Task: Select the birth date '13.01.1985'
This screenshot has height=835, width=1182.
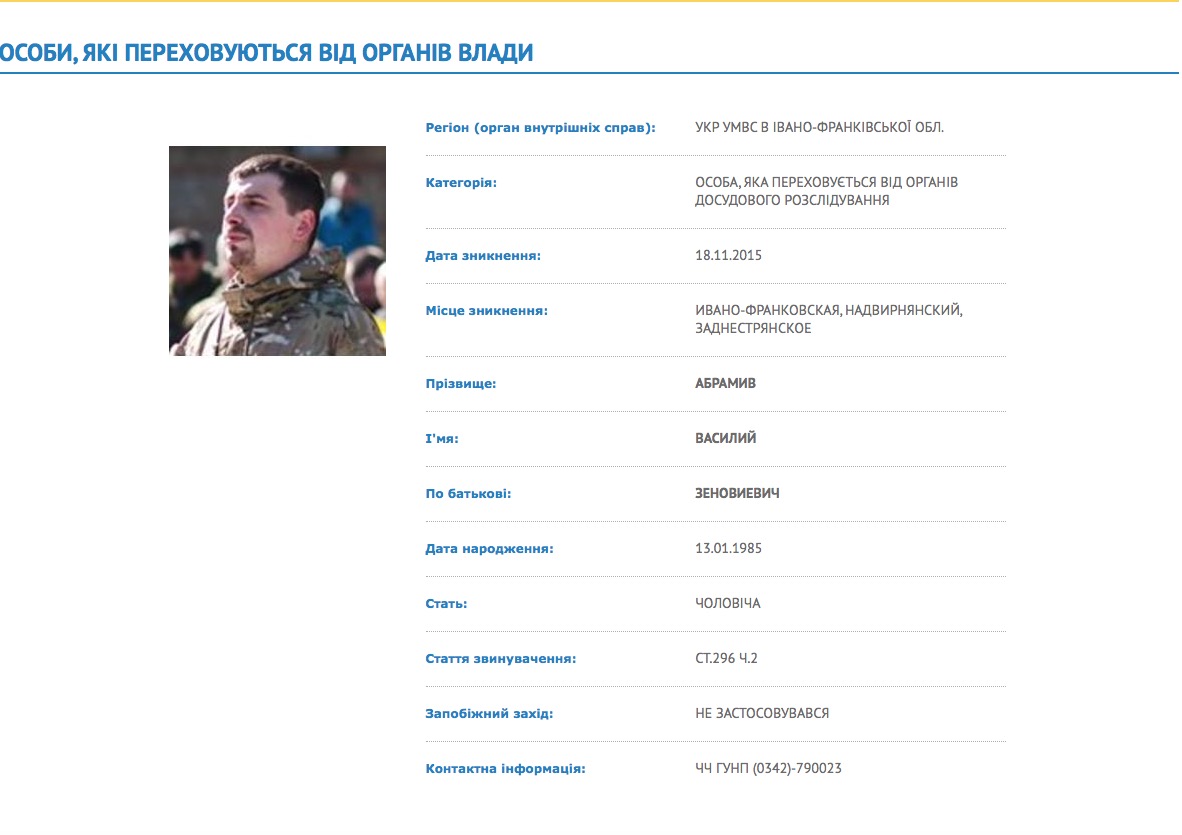Action: 728,549
